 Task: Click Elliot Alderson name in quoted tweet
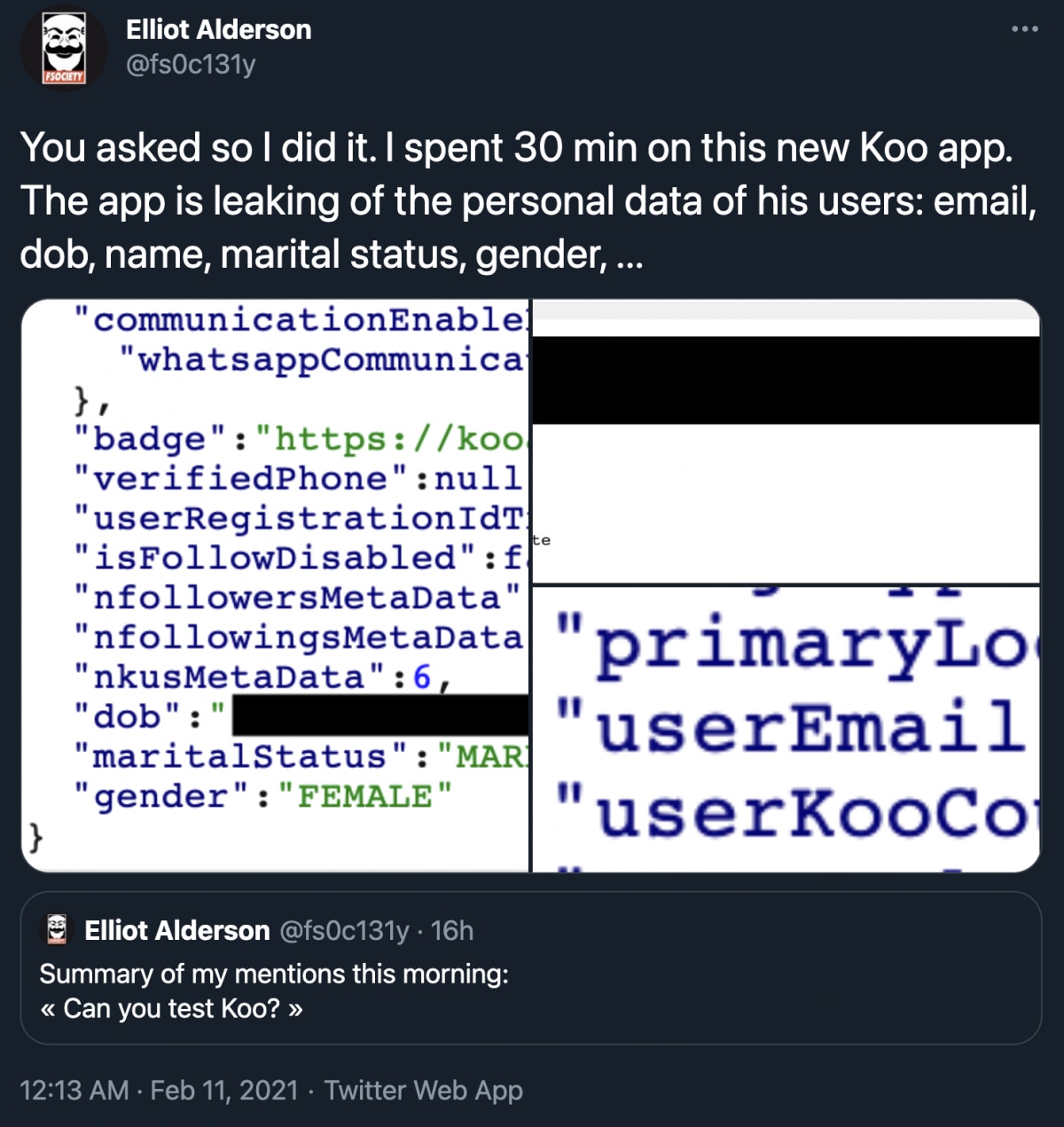(x=176, y=930)
